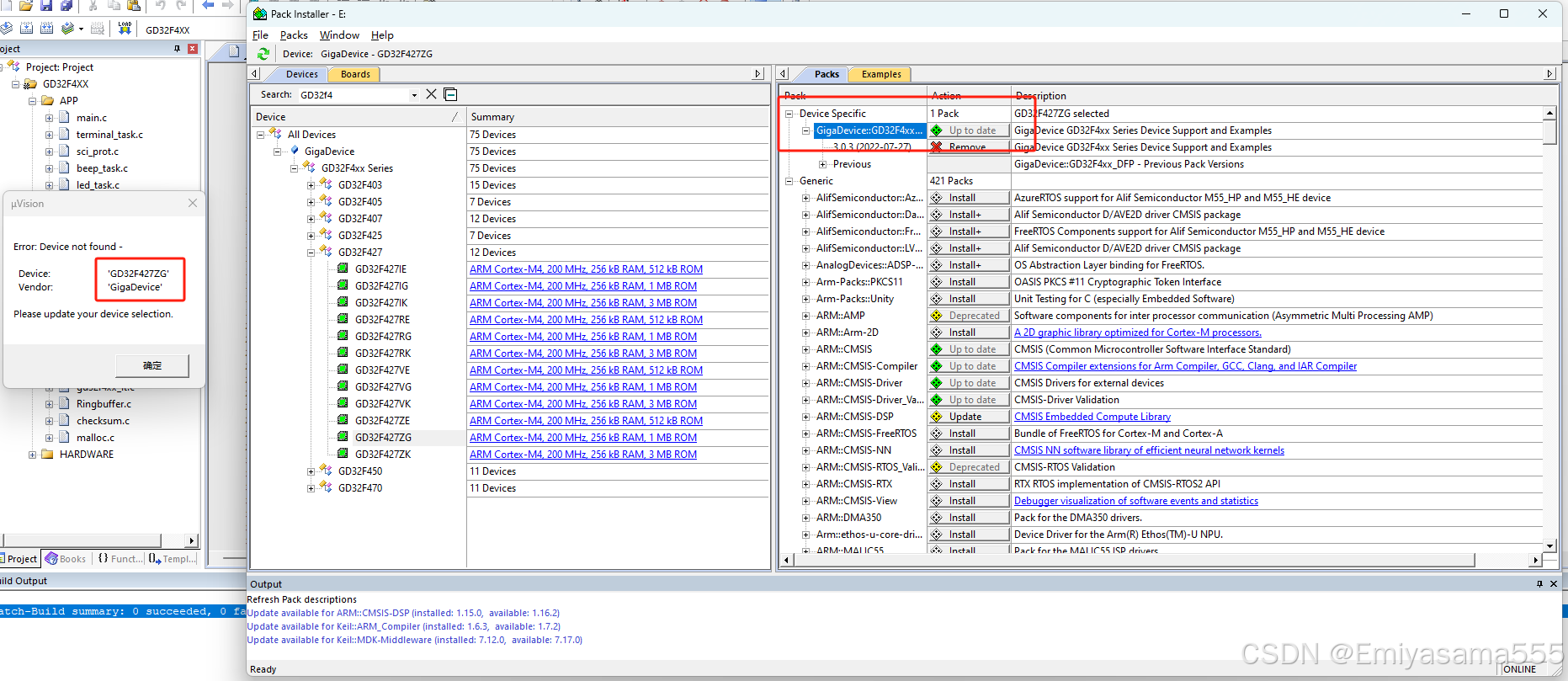Click the Project panel horizontal scrollbar
The height and width of the screenshot is (681, 1568).
(99, 540)
